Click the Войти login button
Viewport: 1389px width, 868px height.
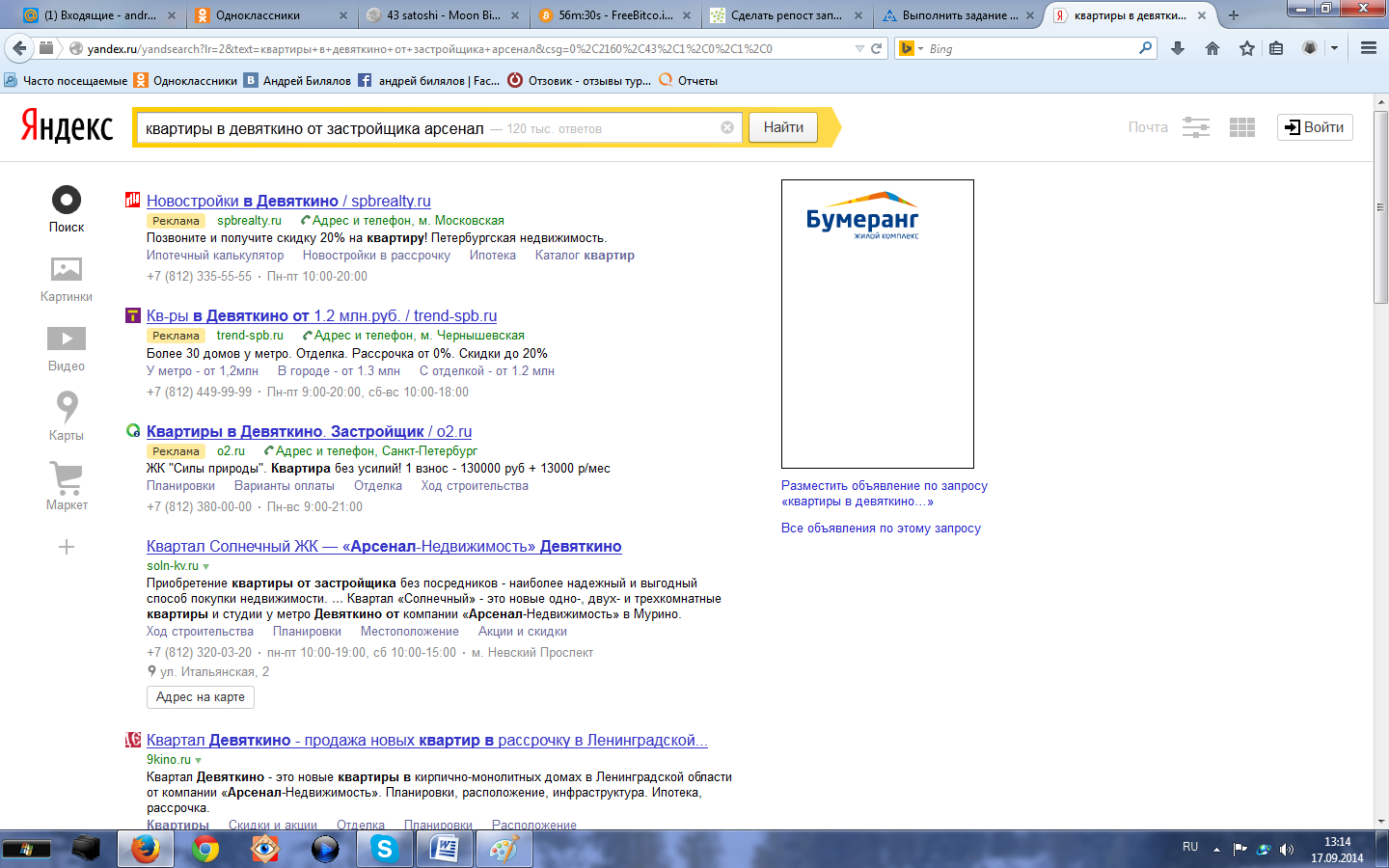click(x=1315, y=127)
